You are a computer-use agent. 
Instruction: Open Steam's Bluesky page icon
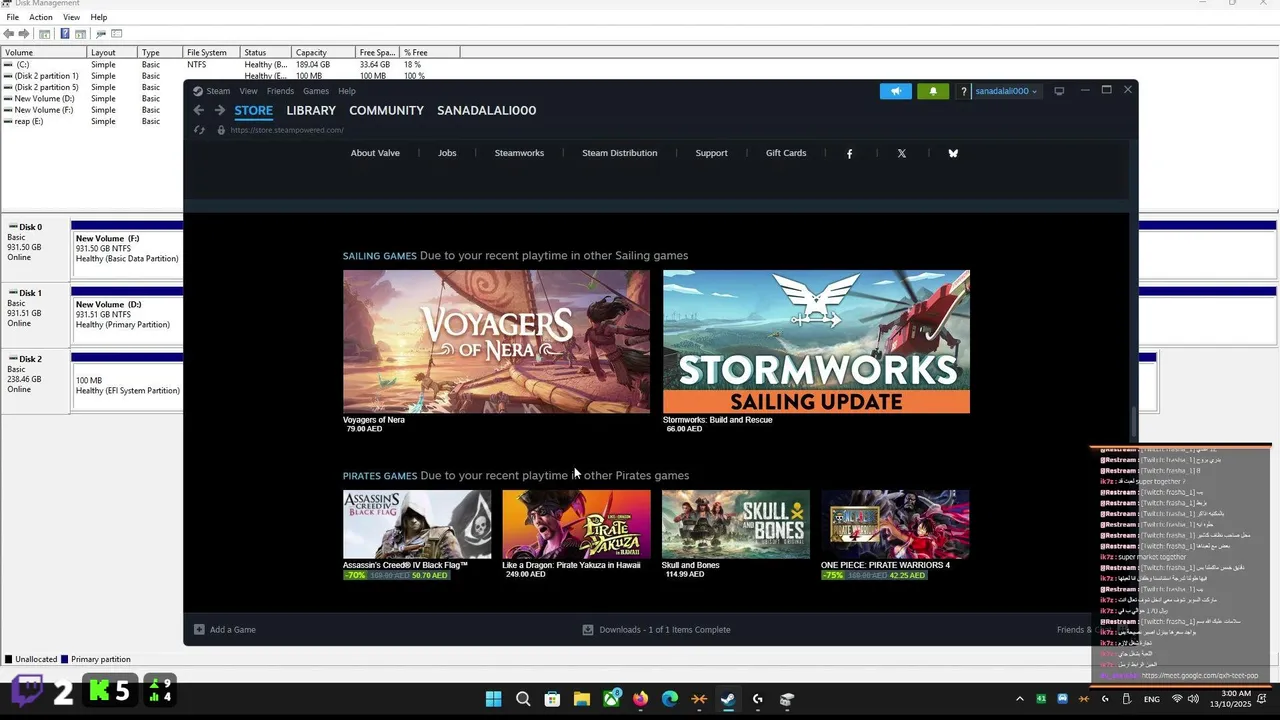(x=953, y=153)
